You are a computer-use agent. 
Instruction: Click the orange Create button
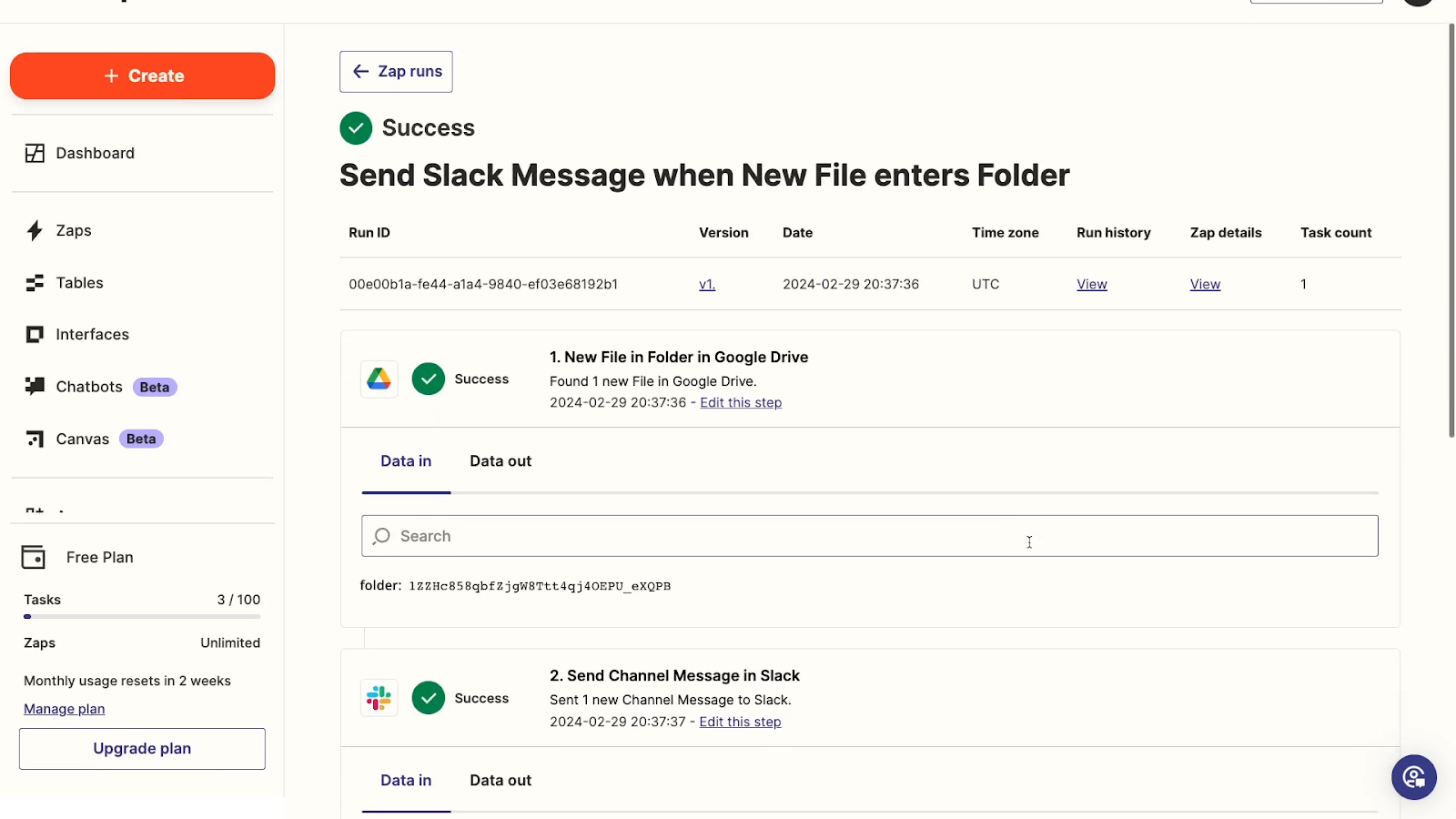[x=142, y=76]
